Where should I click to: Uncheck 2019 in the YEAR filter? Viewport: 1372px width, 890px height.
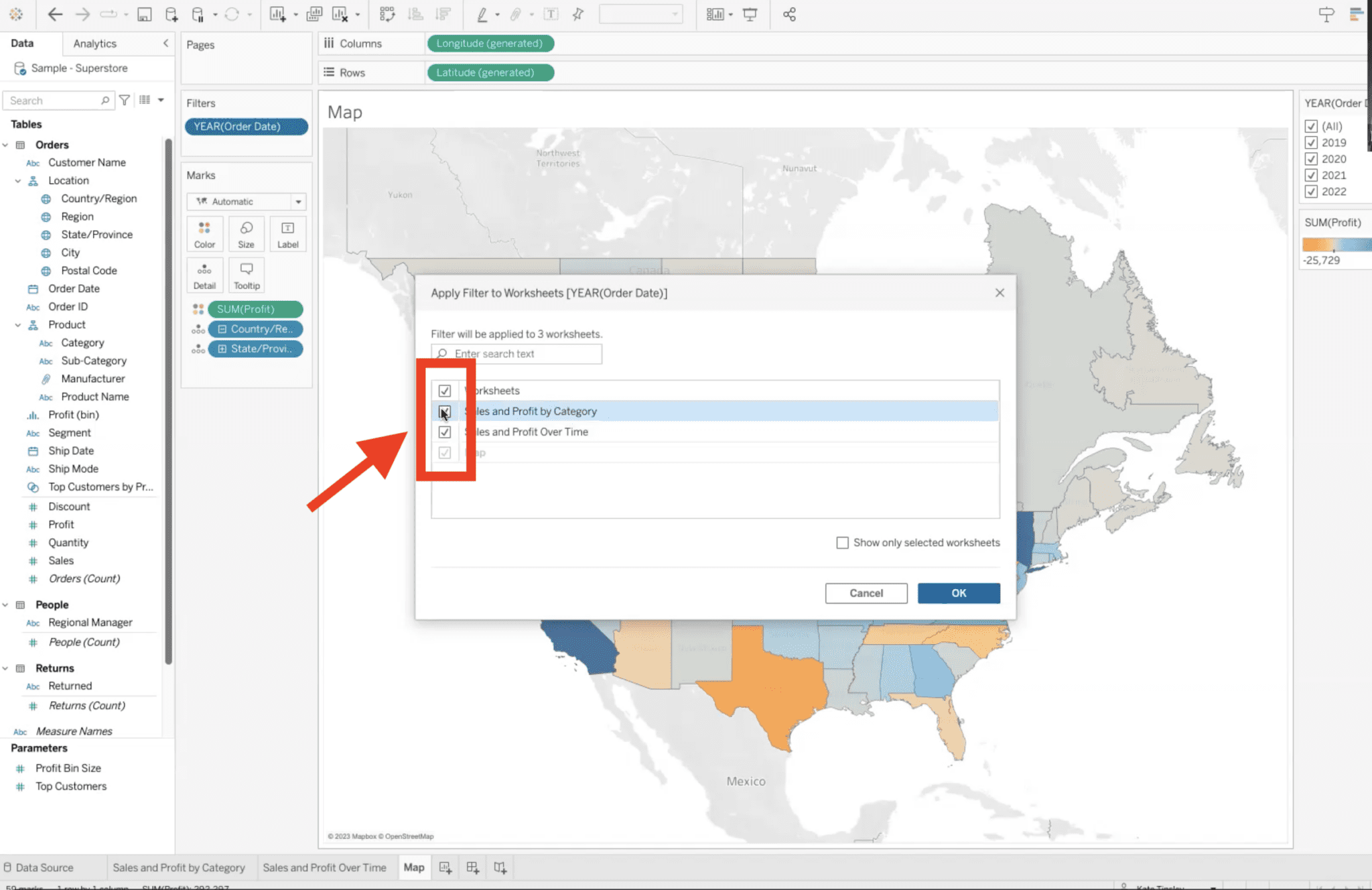click(1311, 142)
